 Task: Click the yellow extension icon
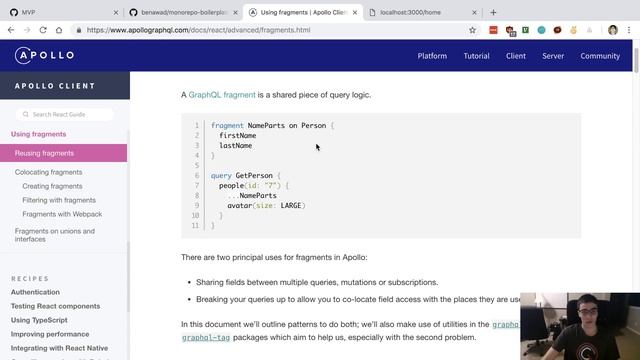(x=573, y=30)
